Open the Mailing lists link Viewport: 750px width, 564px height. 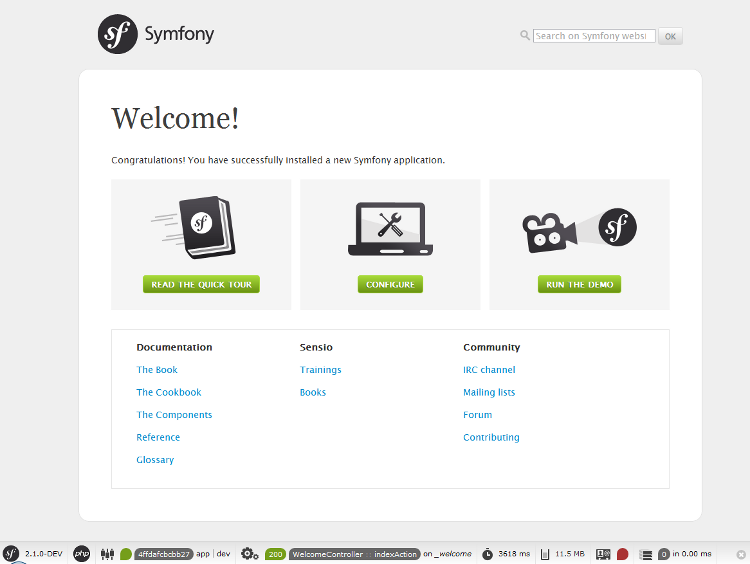click(489, 392)
